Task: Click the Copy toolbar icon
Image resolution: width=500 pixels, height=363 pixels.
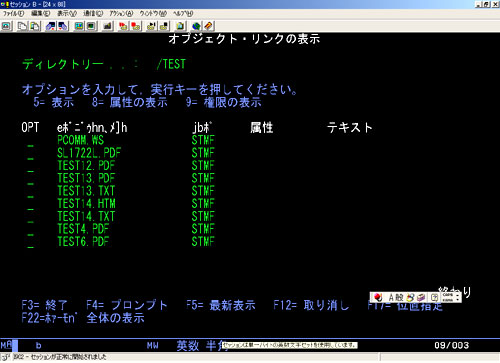Action: point(22,26)
